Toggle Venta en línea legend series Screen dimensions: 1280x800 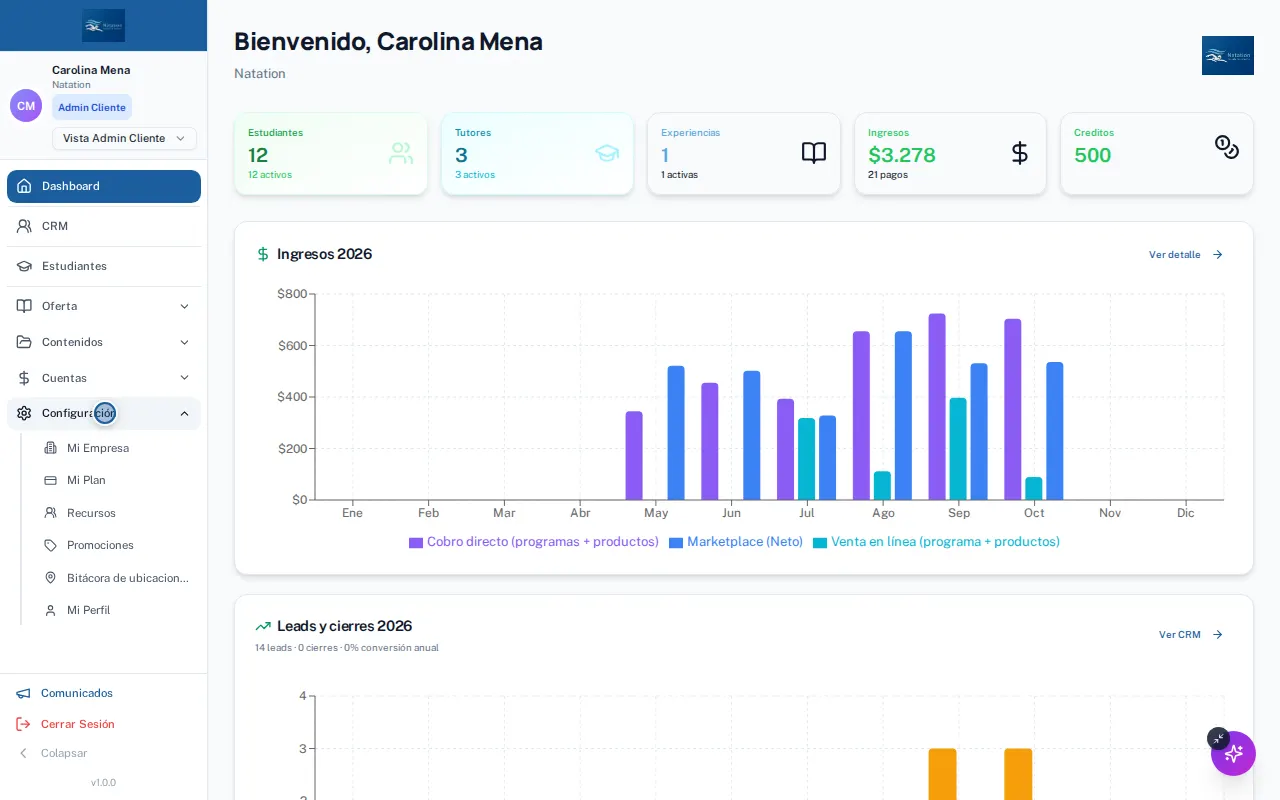(x=936, y=542)
